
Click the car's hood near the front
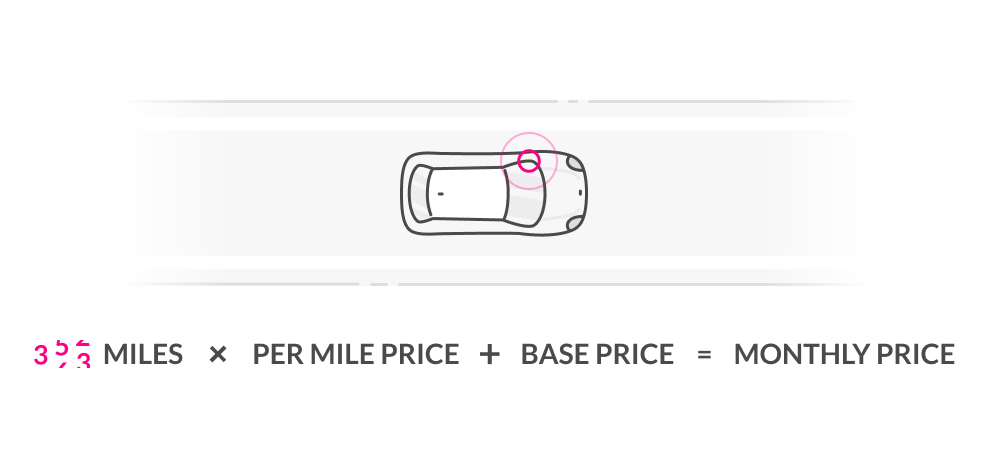click(x=564, y=195)
